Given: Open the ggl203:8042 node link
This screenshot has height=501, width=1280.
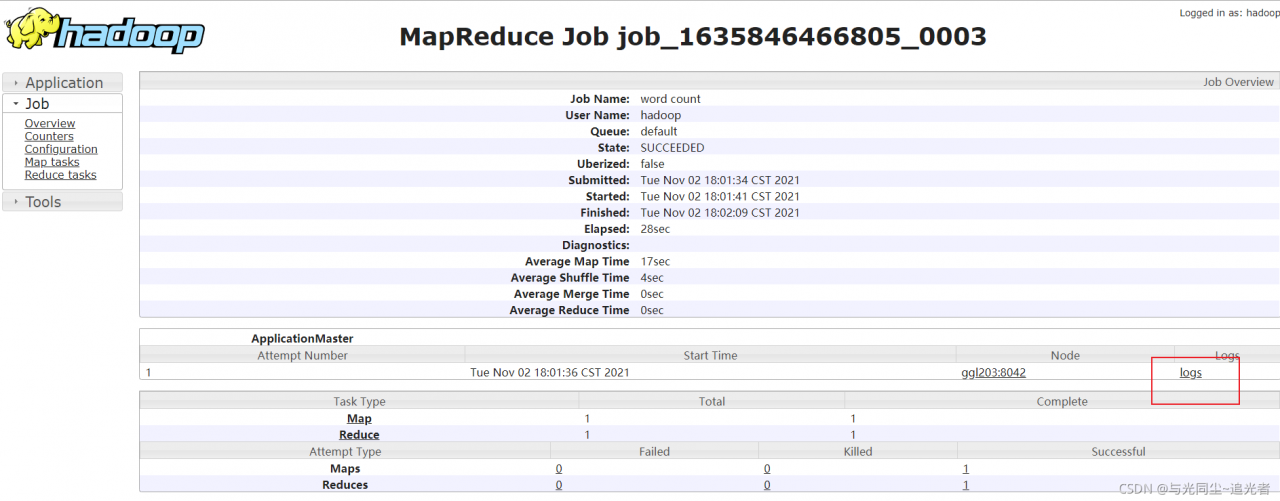Looking at the screenshot, I should coord(993,373).
